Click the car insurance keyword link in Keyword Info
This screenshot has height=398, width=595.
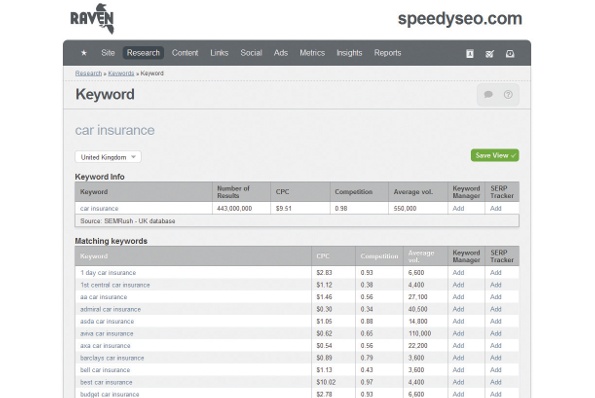coord(99,208)
